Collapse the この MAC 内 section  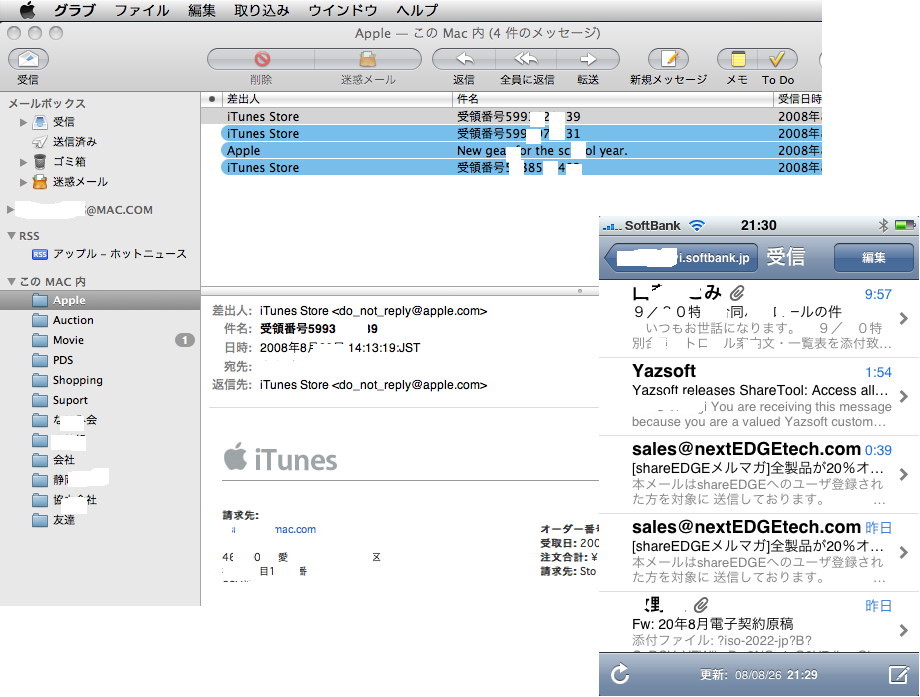coord(11,281)
